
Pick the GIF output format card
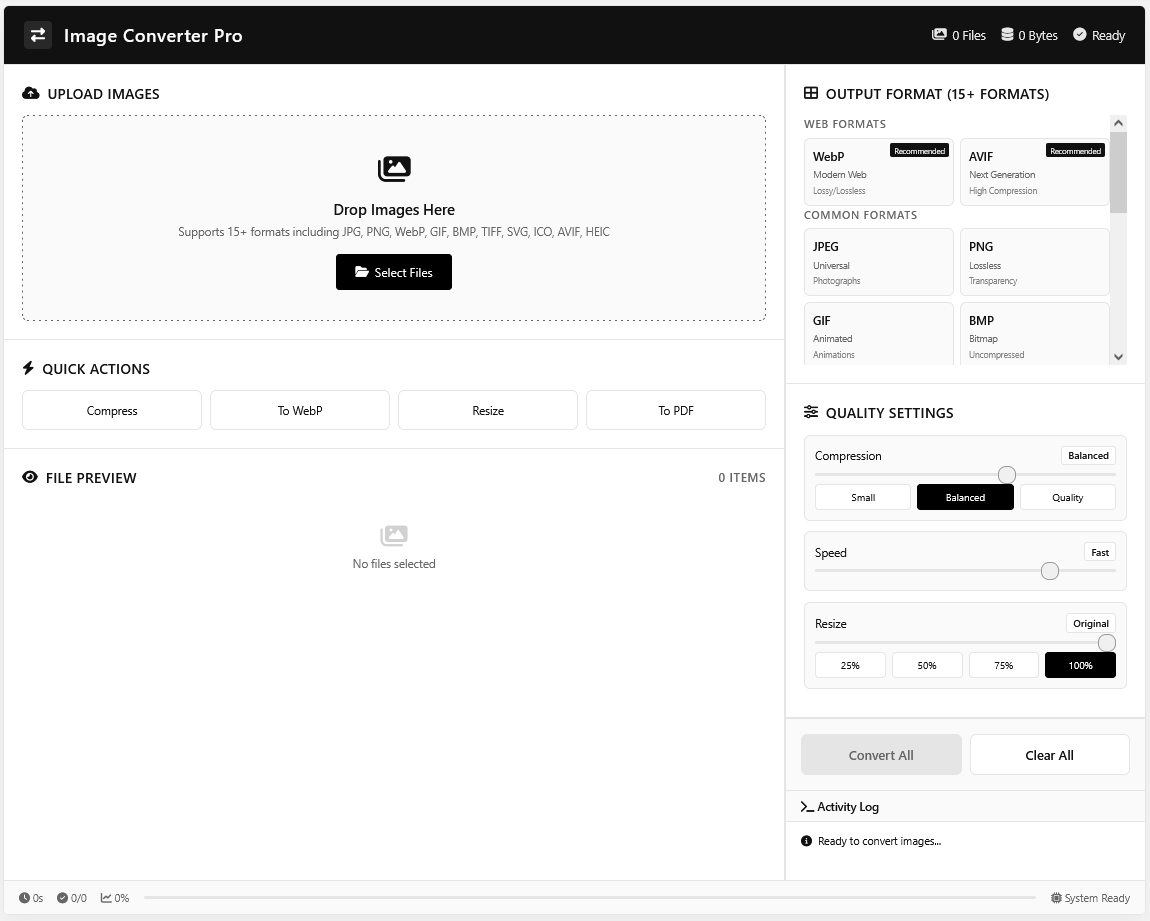coord(879,334)
